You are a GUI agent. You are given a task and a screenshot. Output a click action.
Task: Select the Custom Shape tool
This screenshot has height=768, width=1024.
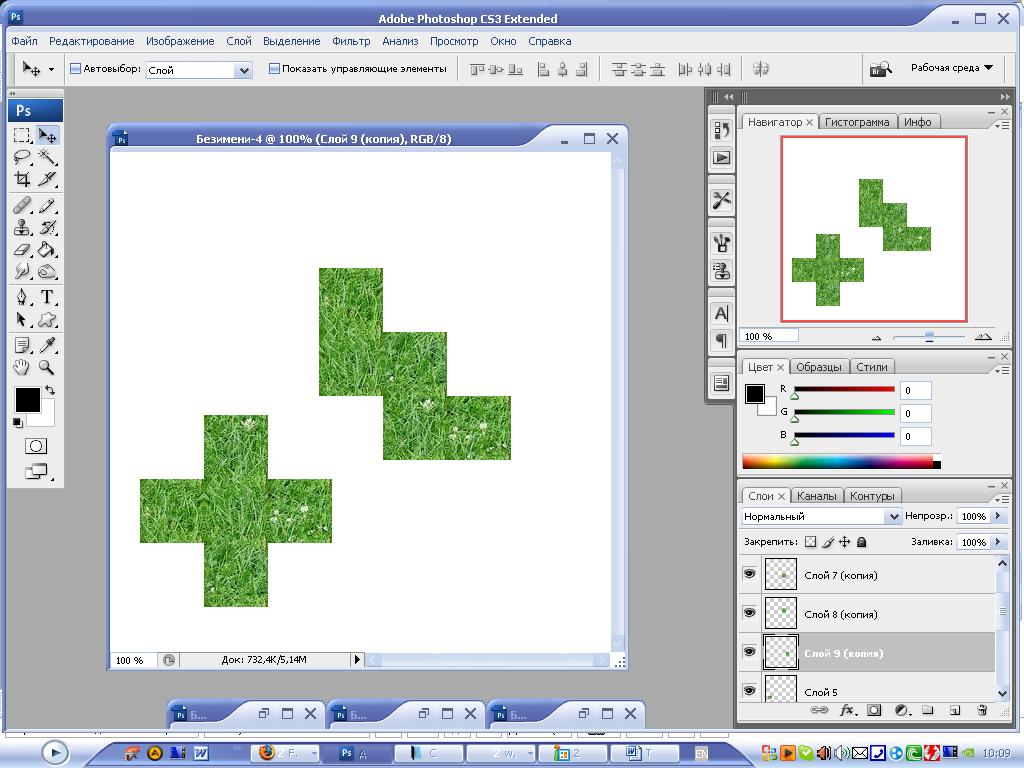47,319
